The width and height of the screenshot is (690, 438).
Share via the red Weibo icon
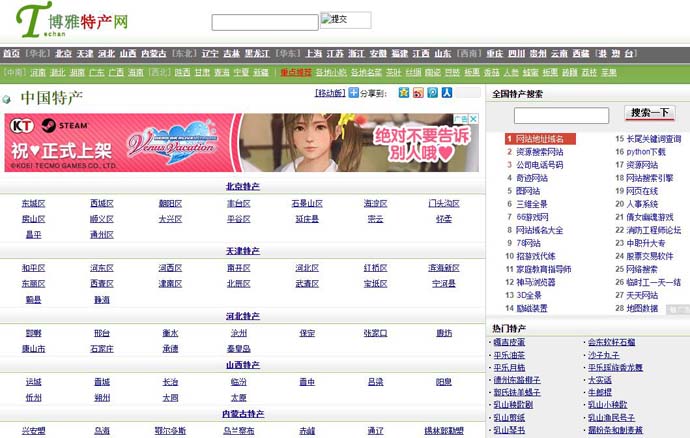point(418,92)
